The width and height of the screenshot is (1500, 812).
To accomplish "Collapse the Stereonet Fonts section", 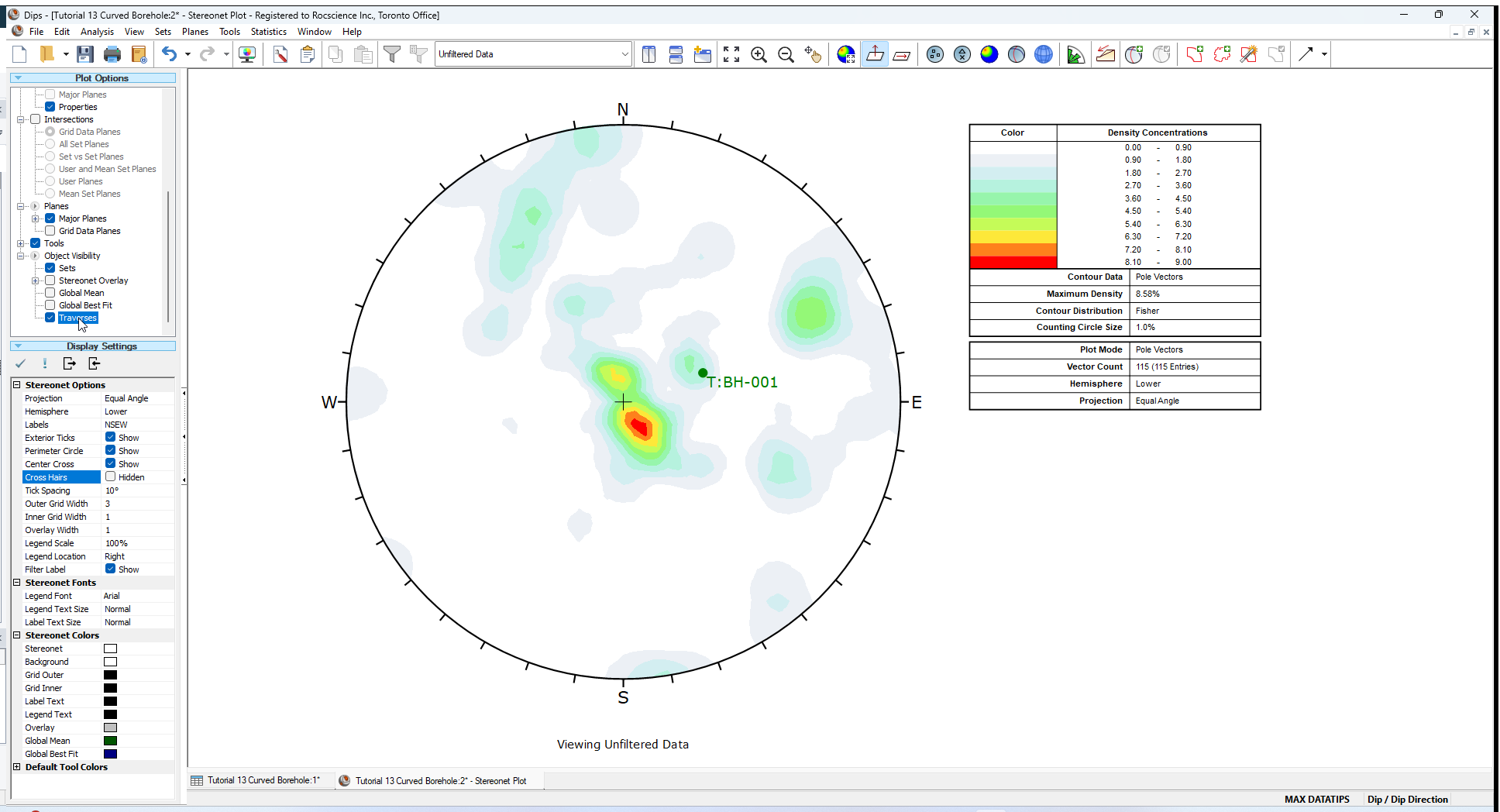I will click(17, 582).
